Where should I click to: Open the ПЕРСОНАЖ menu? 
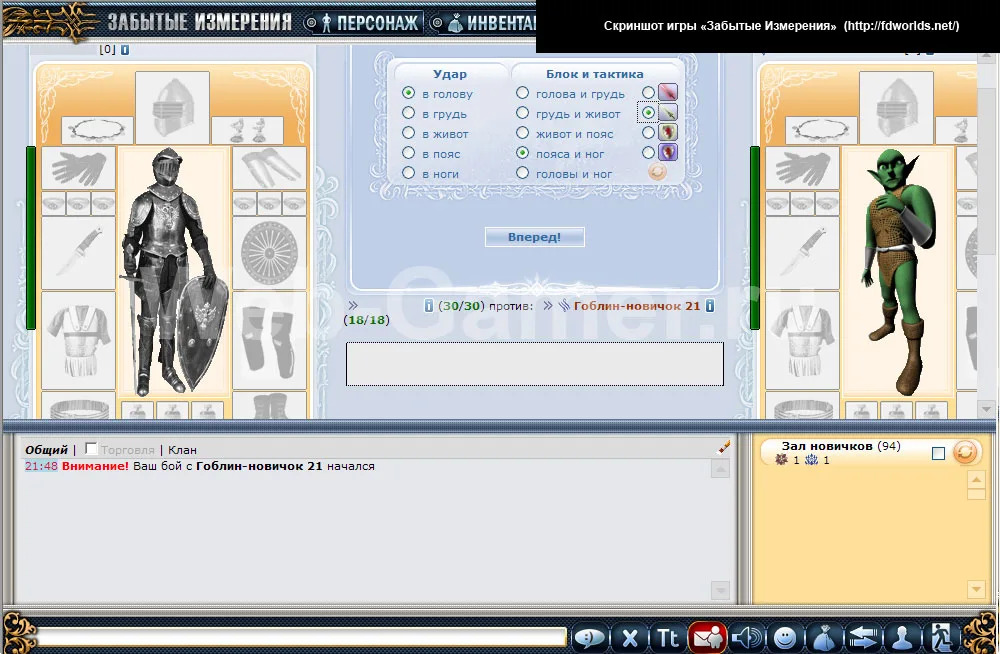tap(363, 23)
